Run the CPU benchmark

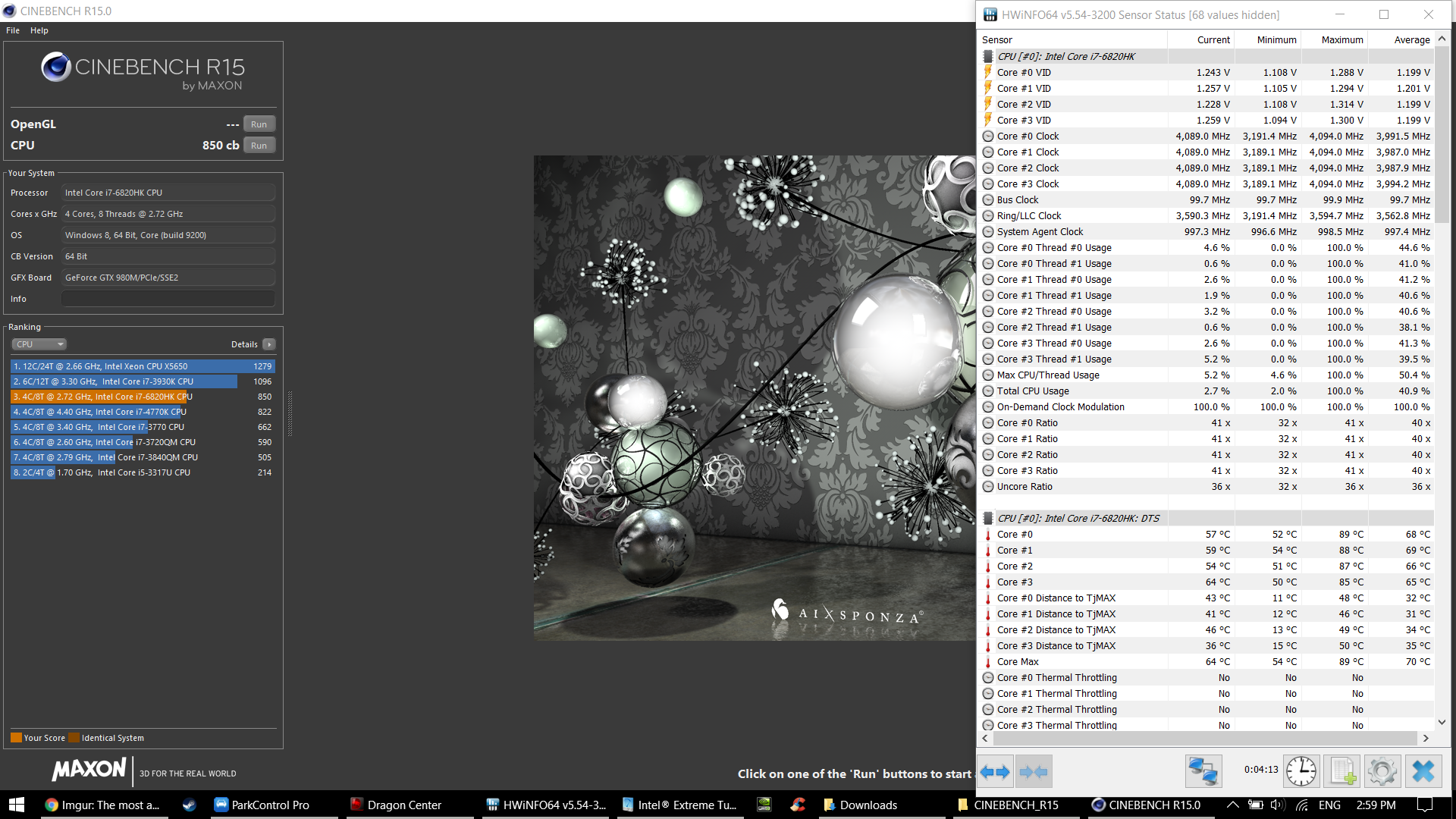(259, 146)
